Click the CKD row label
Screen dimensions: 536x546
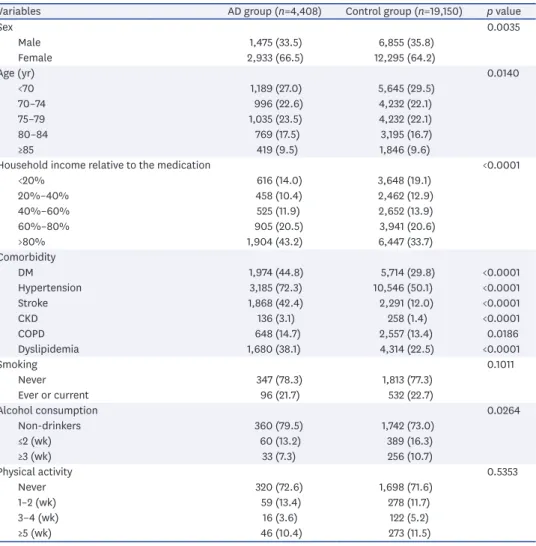tap(28, 318)
